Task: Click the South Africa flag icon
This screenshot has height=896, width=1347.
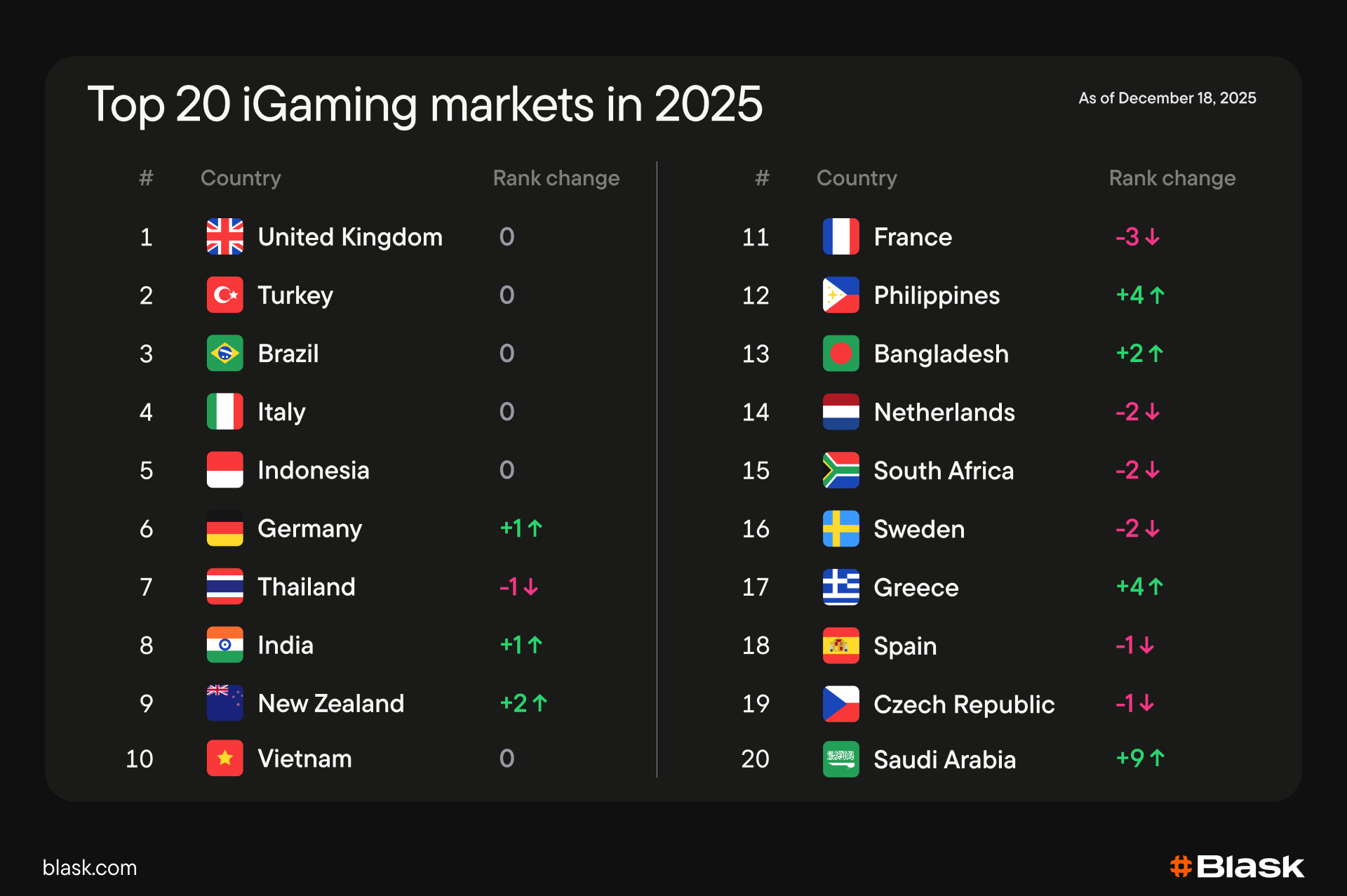Action: point(840,470)
